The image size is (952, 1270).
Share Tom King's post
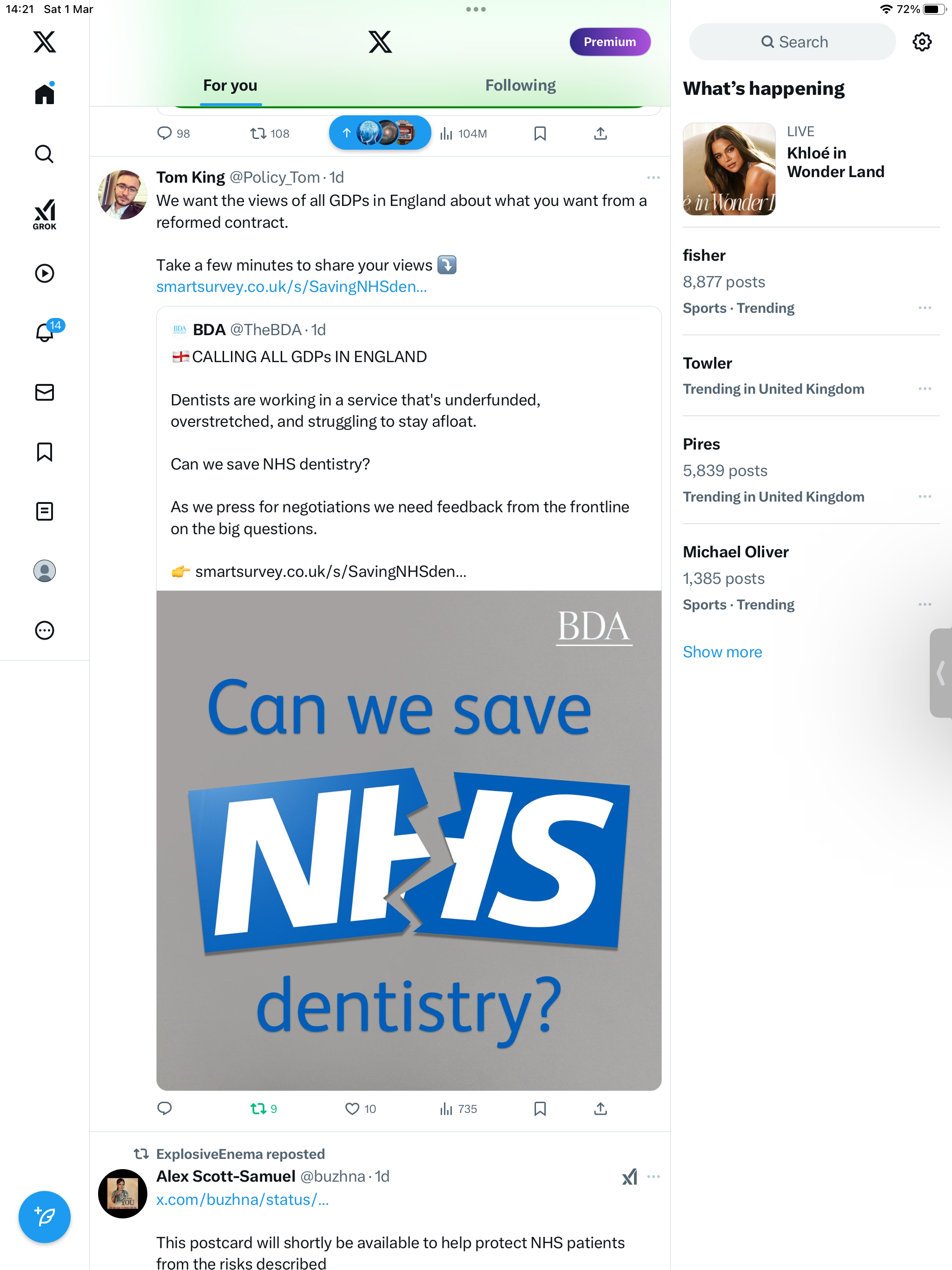coord(600,1109)
